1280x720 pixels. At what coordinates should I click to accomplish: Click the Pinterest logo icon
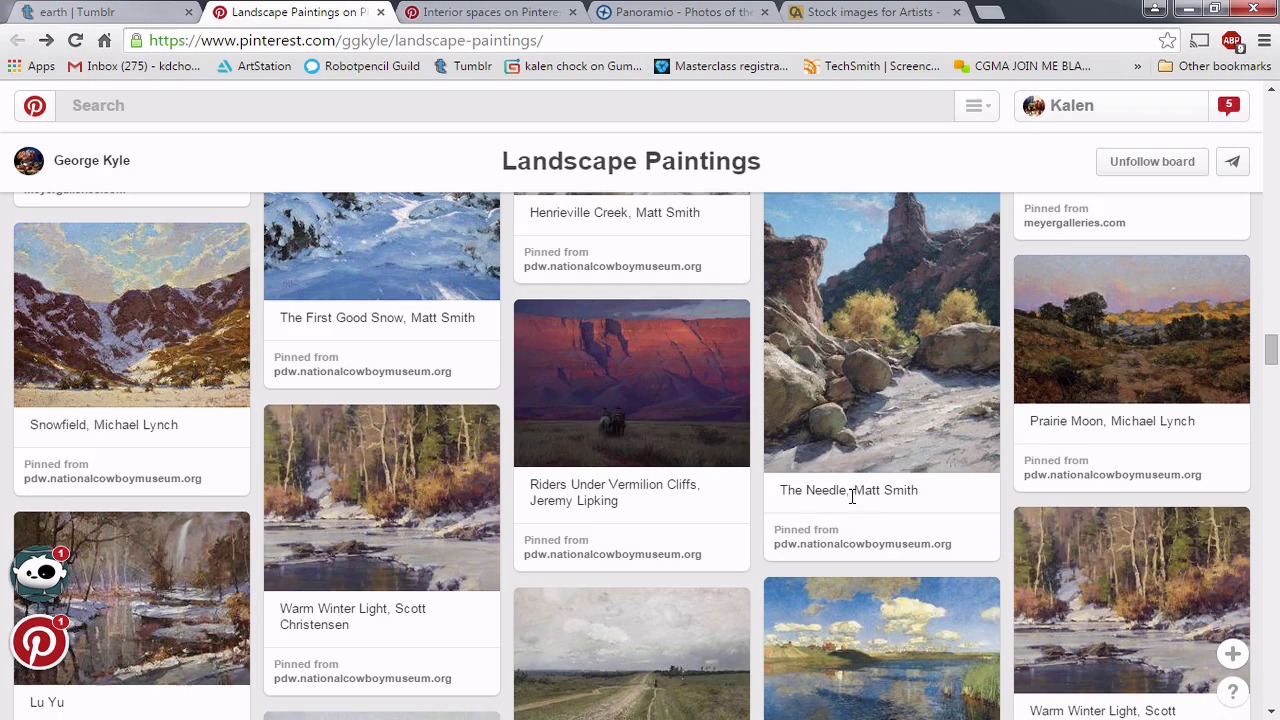35,106
